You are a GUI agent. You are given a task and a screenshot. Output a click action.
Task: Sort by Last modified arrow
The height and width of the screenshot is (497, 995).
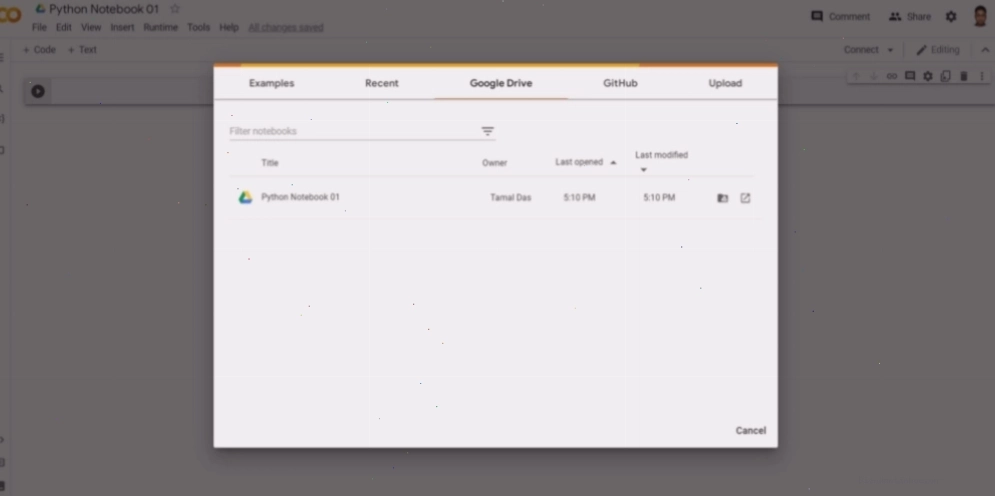coord(643,169)
